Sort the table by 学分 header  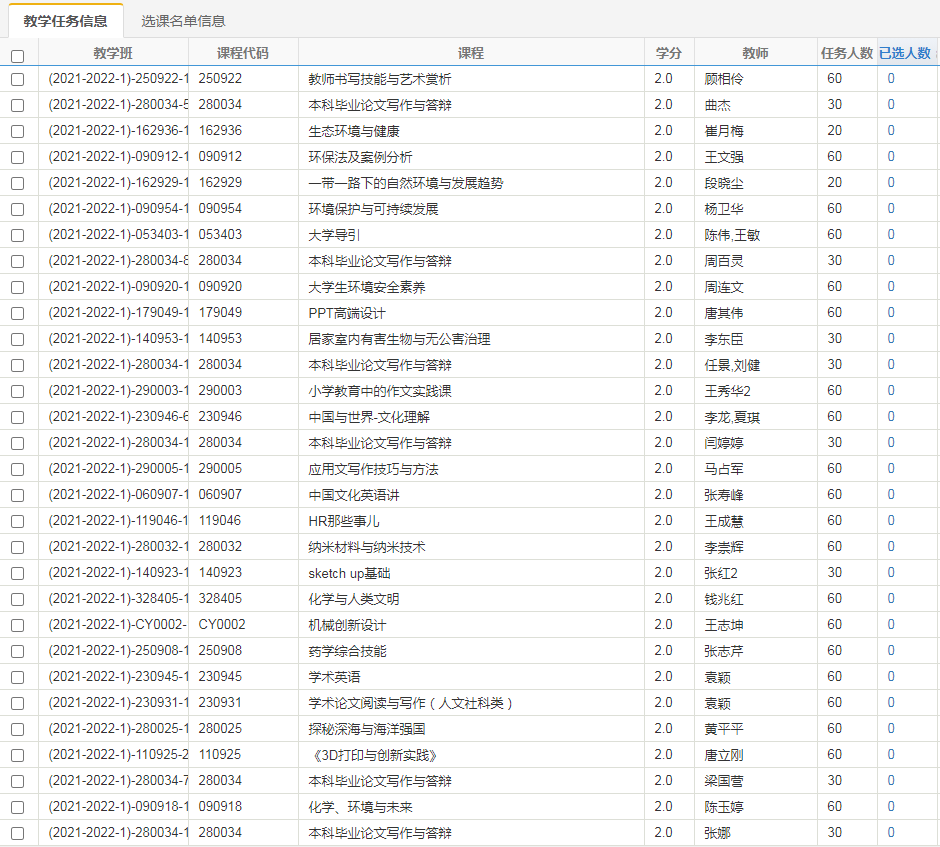click(669, 53)
